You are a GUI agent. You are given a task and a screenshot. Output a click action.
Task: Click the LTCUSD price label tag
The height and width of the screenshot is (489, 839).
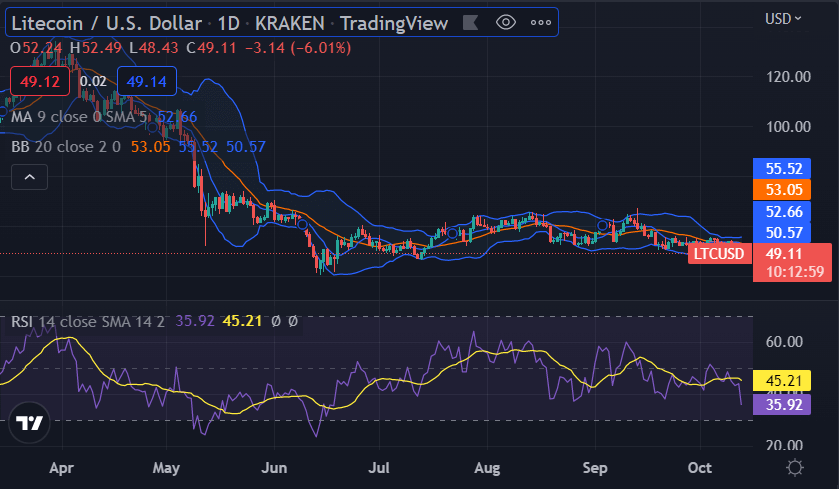(x=719, y=253)
